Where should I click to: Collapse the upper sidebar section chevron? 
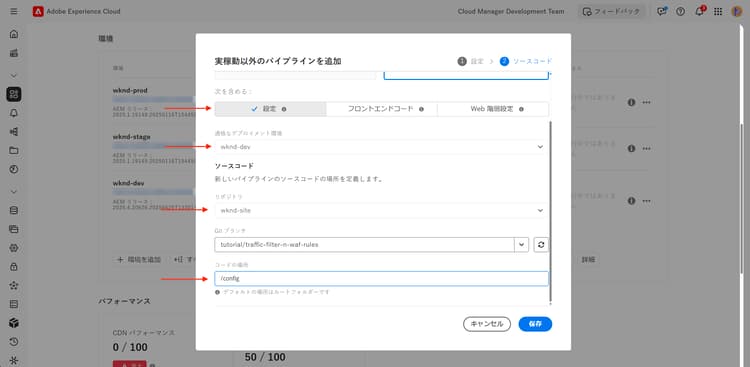point(14,75)
